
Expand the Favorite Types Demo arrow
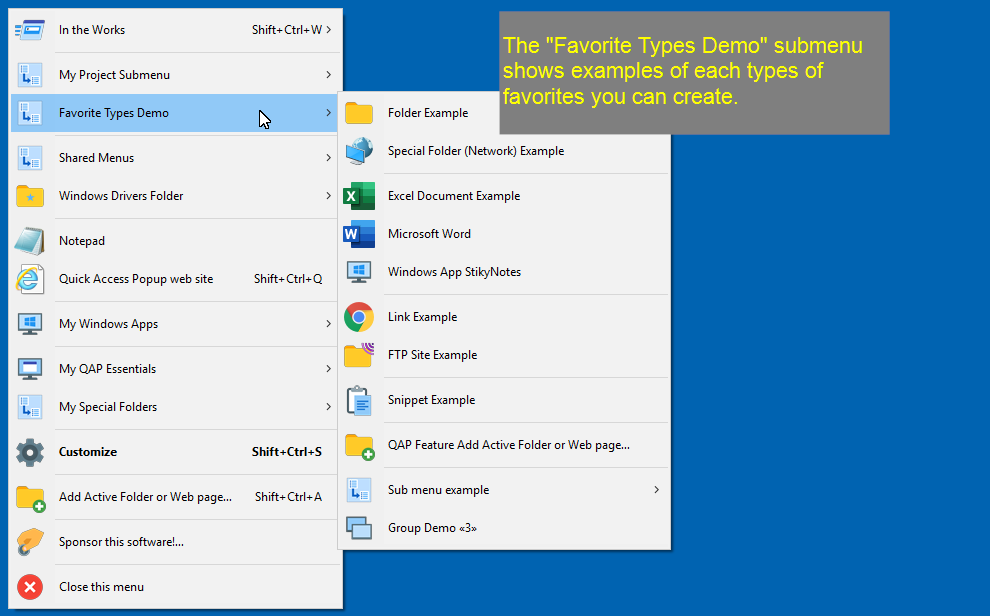coord(328,113)
